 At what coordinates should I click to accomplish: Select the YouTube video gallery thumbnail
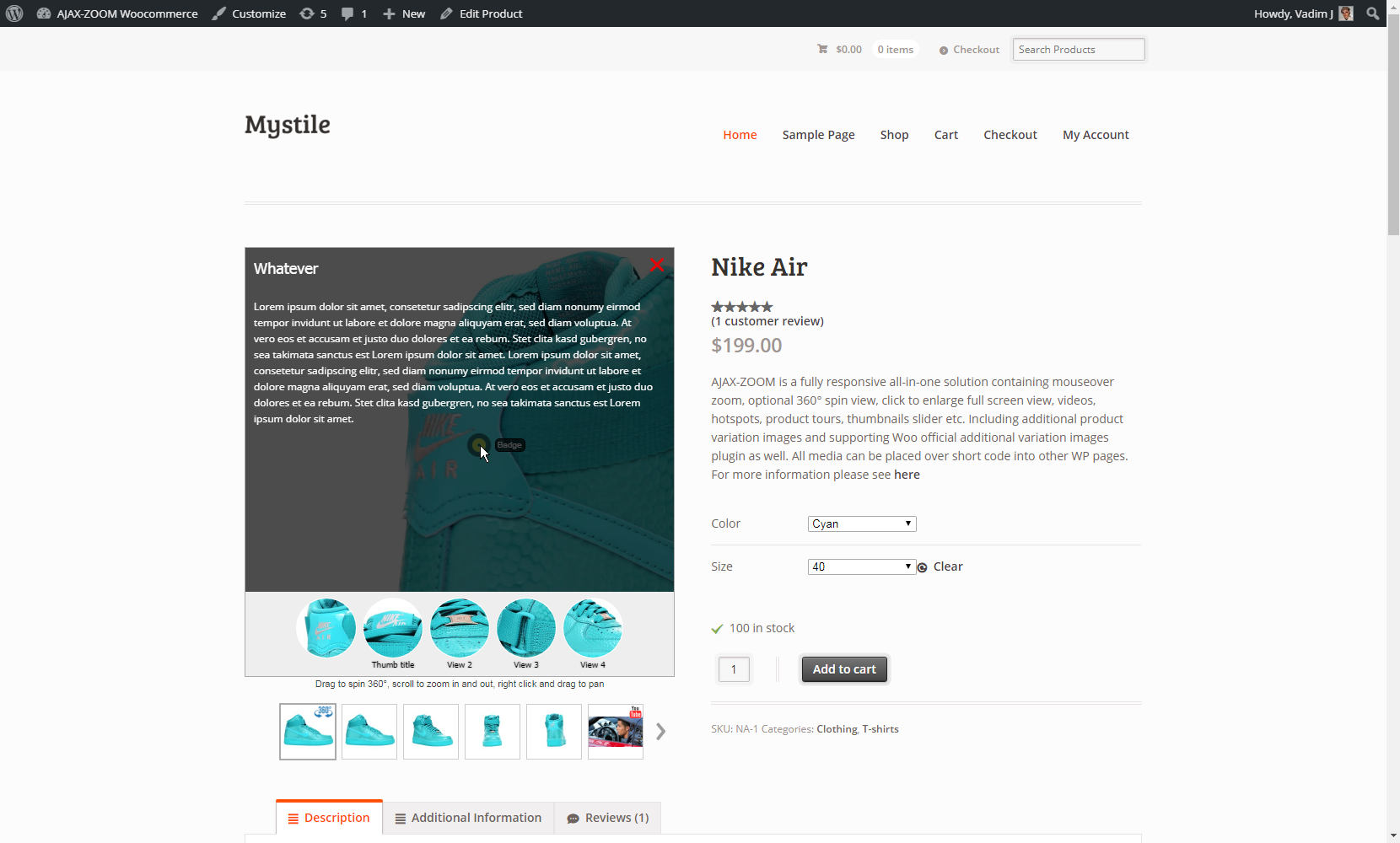pyautogui.click(x=616, y=732)
